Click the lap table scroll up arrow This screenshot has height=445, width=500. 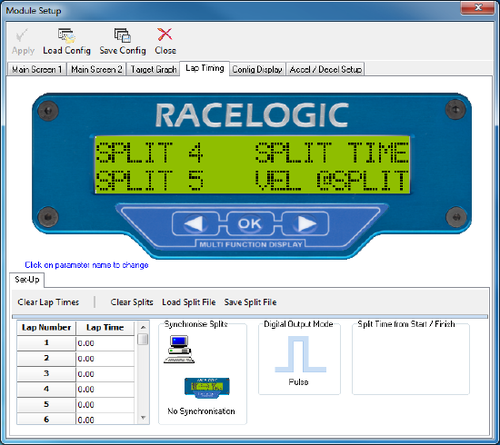[x=143, y=327]
